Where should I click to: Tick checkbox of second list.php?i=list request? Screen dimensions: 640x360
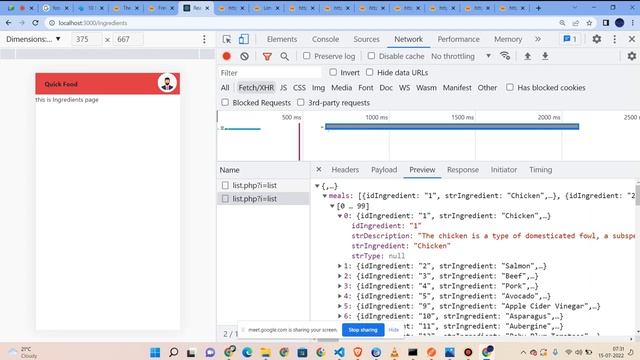(225, 199)
